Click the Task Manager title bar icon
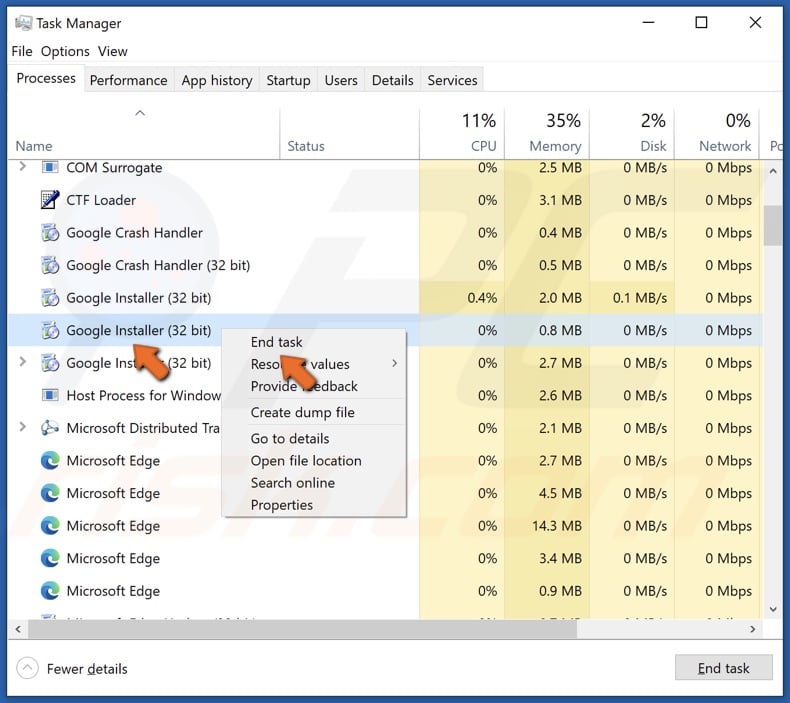790x703 pixels. point(23,23)
